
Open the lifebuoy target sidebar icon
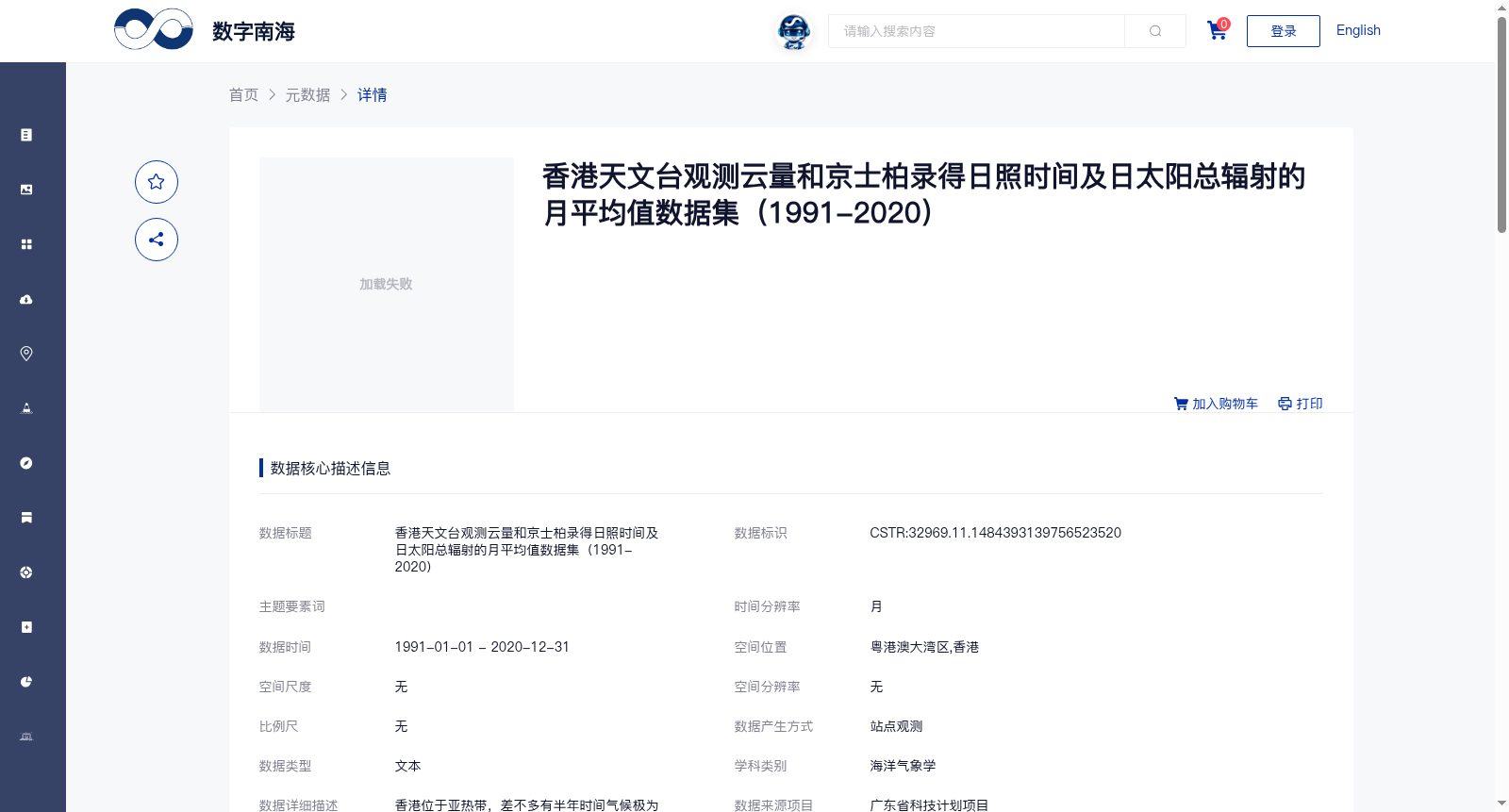click(26, 572)
